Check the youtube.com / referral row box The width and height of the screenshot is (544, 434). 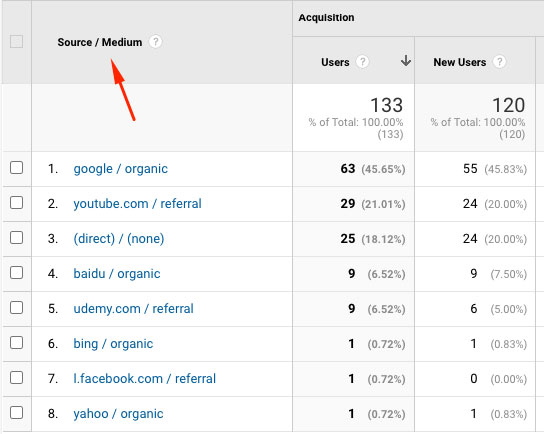click(16, 203)
